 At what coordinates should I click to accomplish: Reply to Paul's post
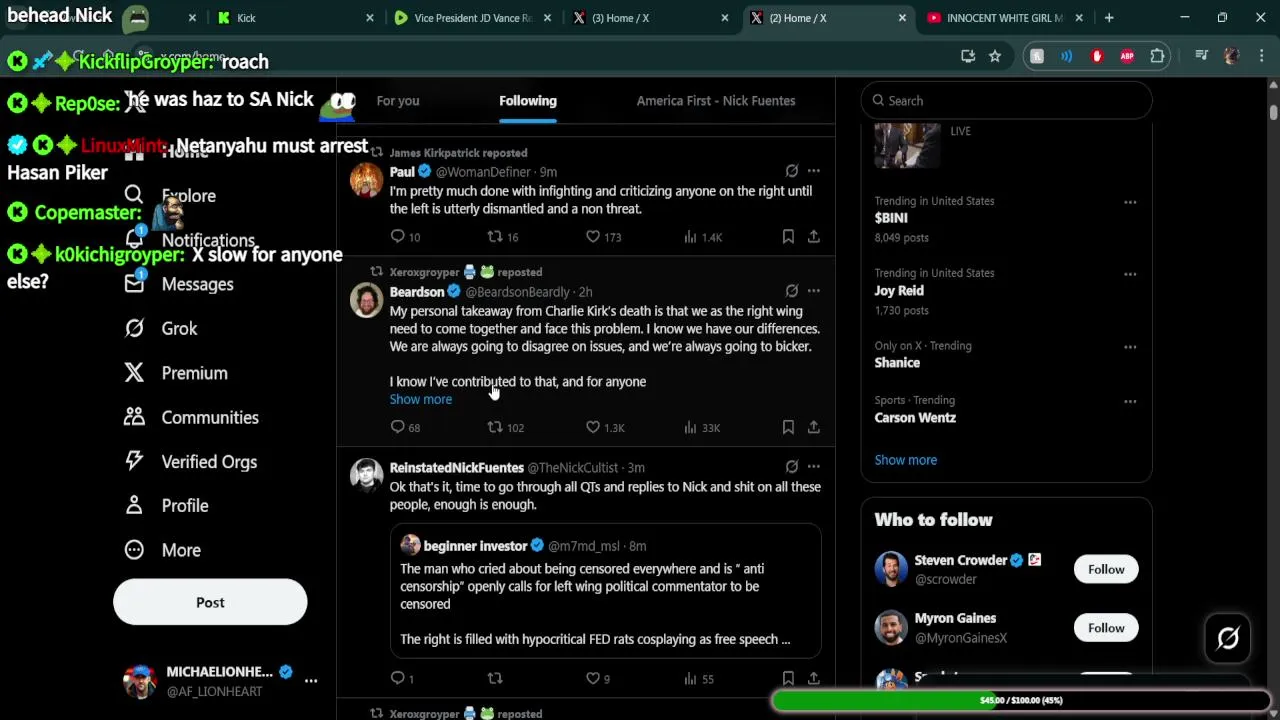click(398, 237)
